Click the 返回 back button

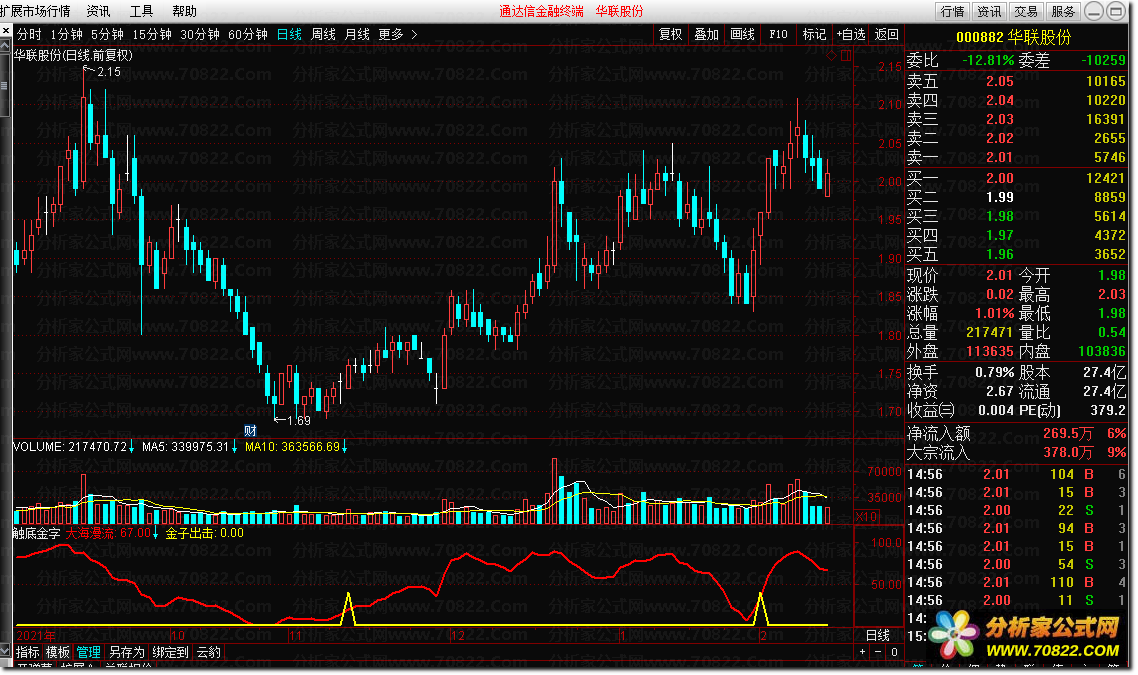tap(886, 34)
